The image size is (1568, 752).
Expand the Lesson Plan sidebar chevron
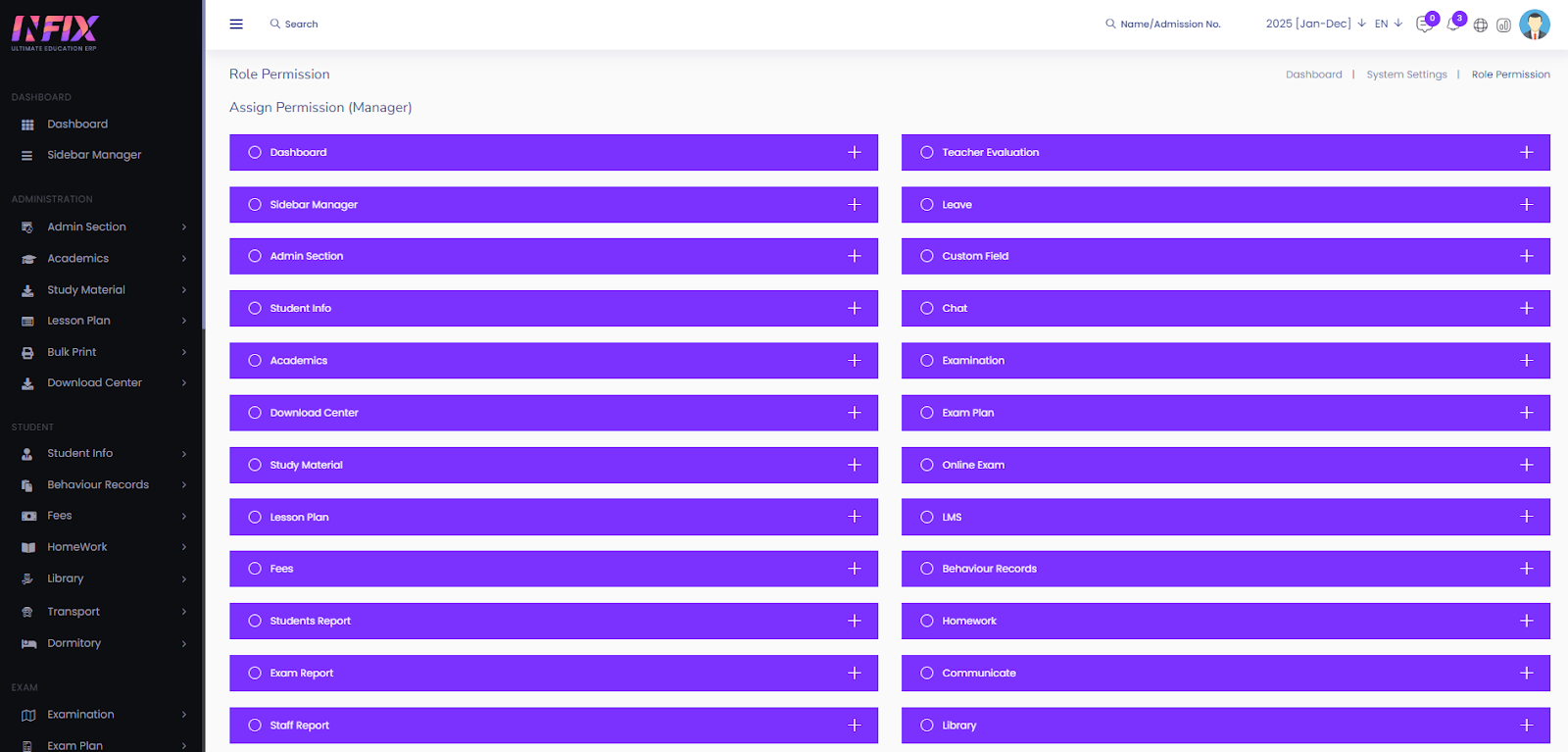[184, 321]
